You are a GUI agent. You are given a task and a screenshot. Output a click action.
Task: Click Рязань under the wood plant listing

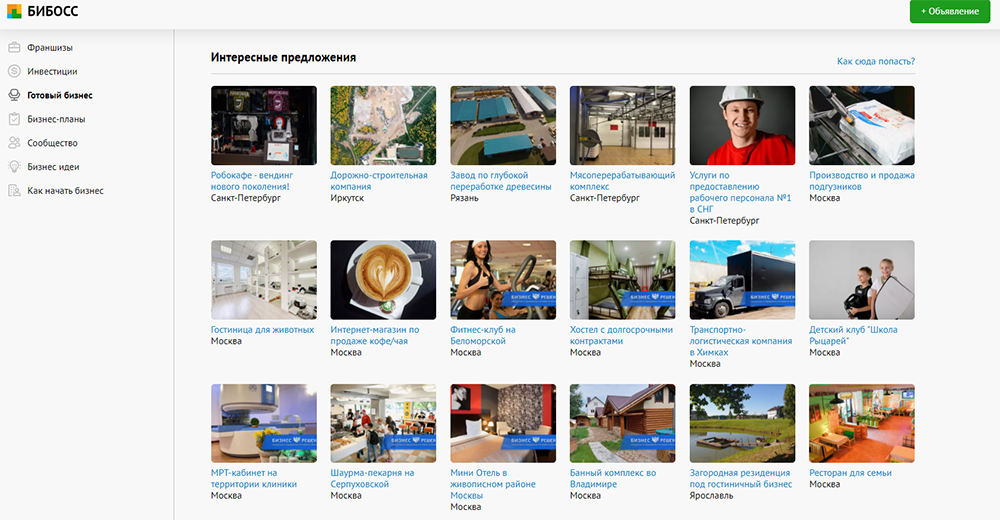(x=464, y=198)
